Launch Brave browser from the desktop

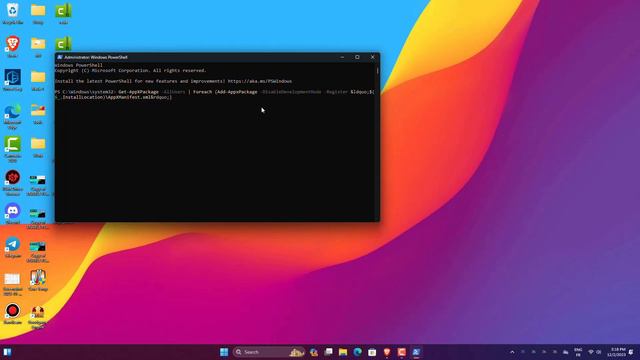13,46
